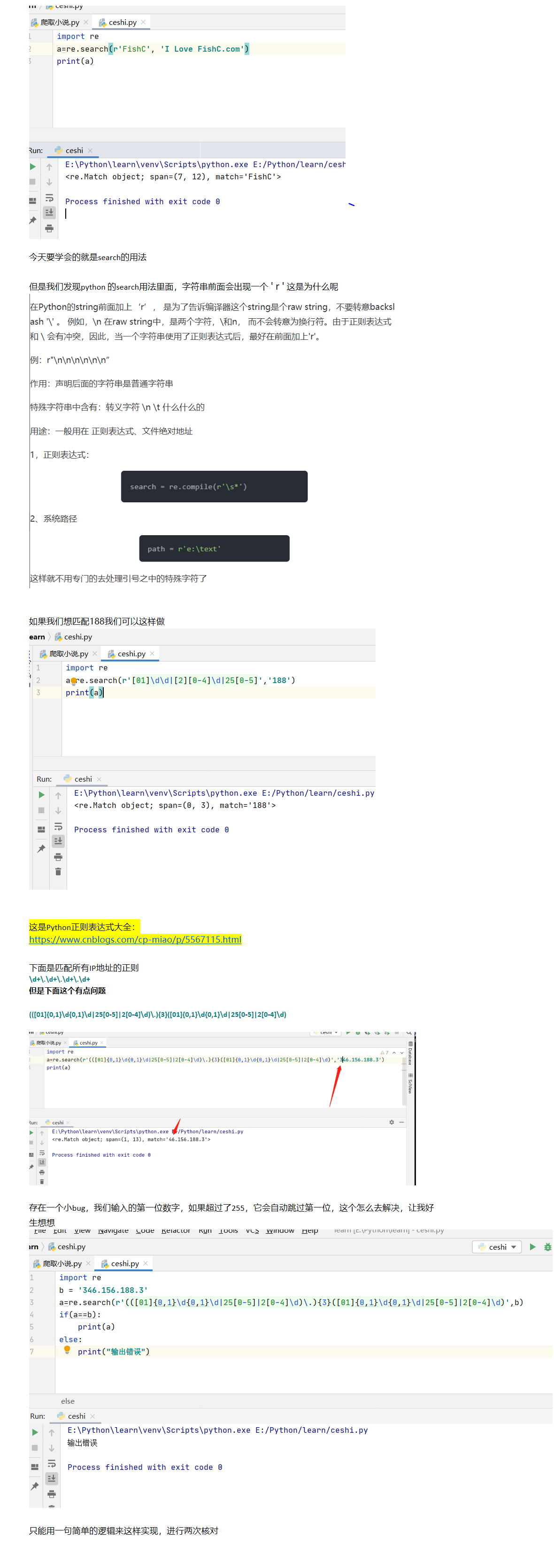Click the yellow lightbulb on line 7
Image resolution: width=554 pixels, height=1568 pixels.
pyautogui.click(x=67, y=1350)
